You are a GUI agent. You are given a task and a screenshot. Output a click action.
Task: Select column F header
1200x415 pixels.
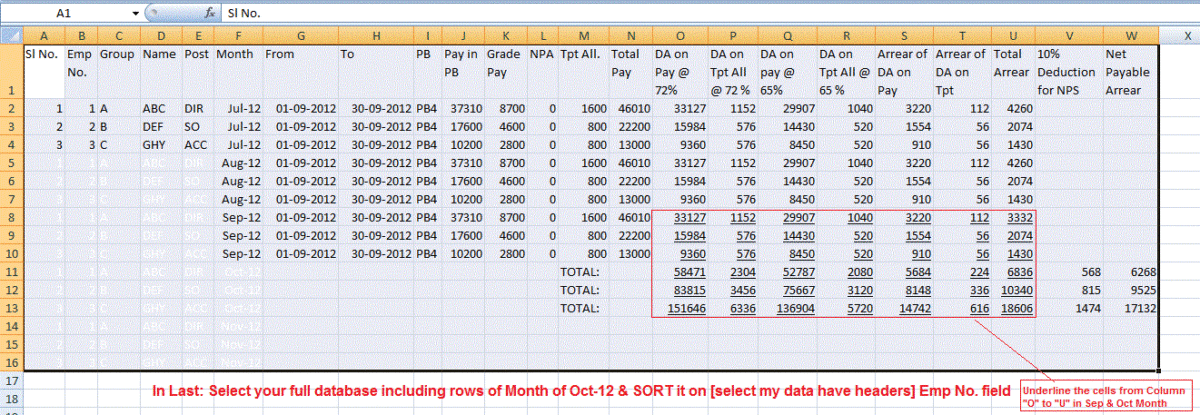(x=237, y=35)
